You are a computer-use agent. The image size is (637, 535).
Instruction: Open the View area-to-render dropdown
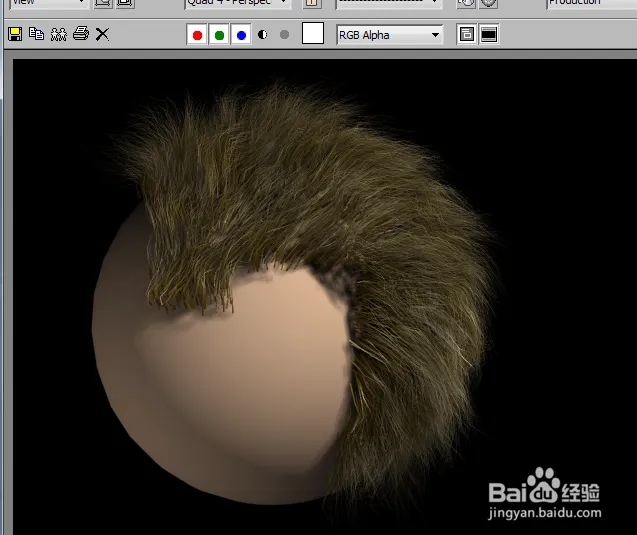point(48,3)
